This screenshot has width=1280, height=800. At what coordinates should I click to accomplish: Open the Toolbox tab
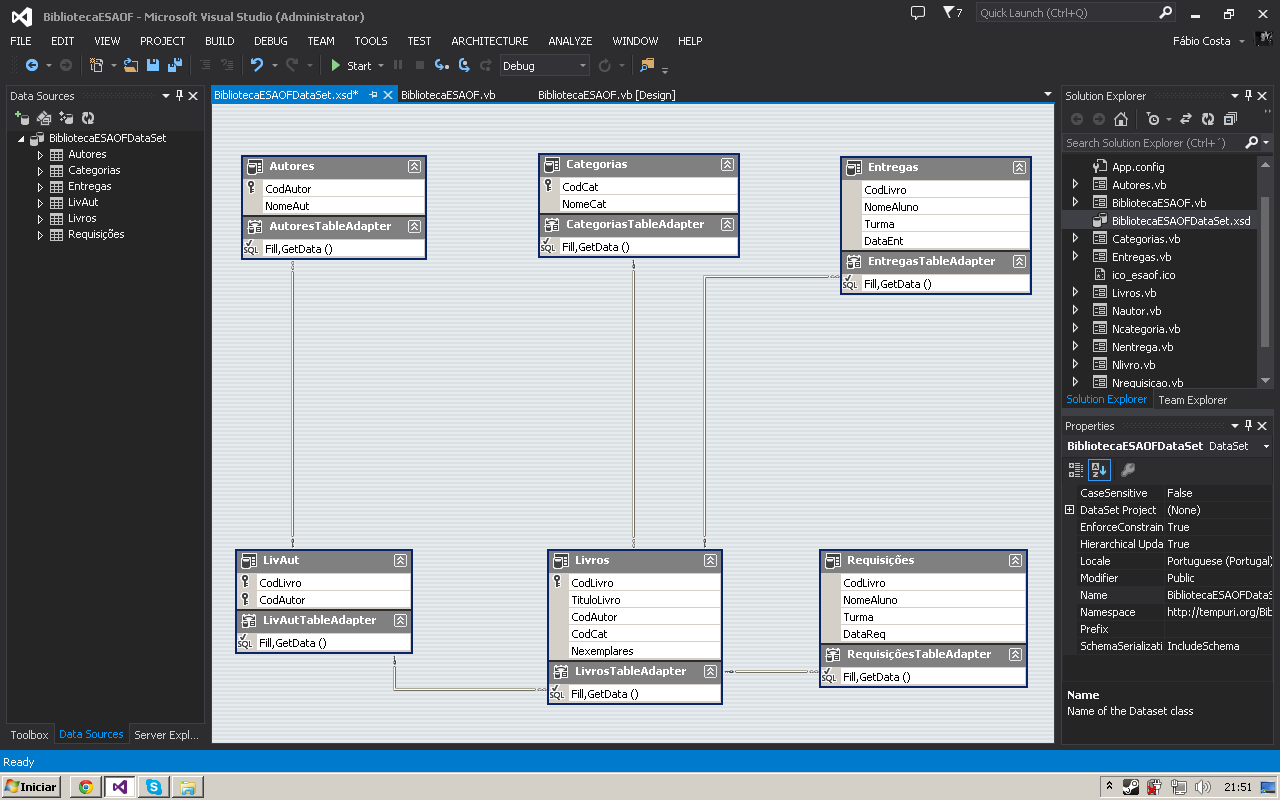(29, 734)
